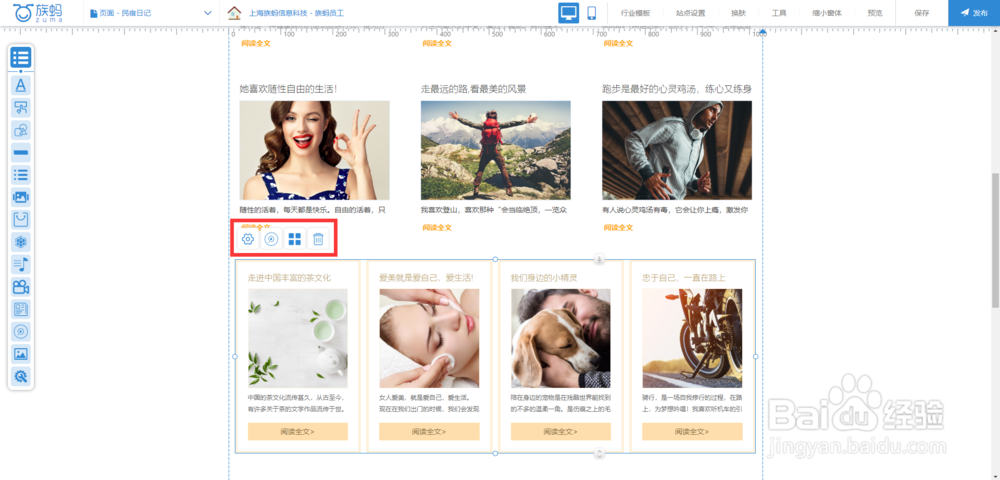Select the text (A) module tool
This screenshot has width=1000, height=480.
[x=21, y=85]
